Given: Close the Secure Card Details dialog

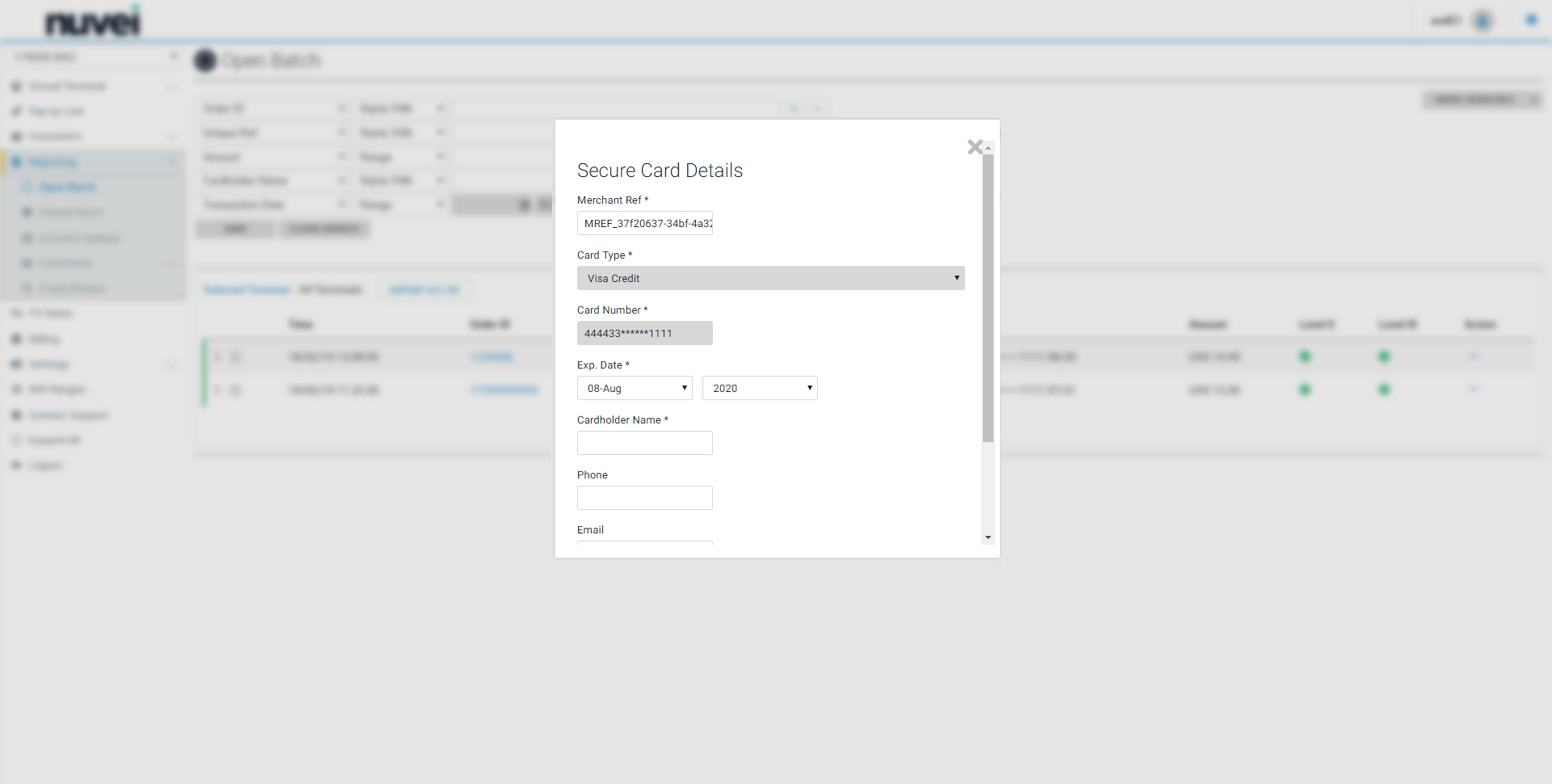Looking at the screenshot, I should 974,147.
